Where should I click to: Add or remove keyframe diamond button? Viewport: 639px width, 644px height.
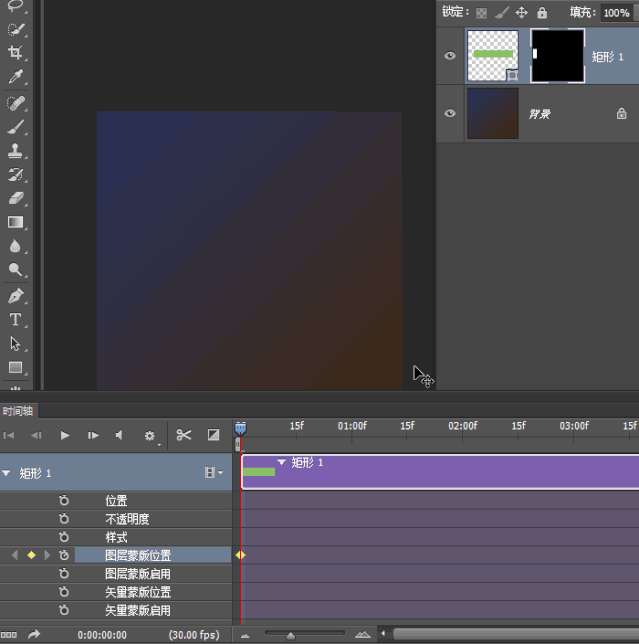click(31, 555)
